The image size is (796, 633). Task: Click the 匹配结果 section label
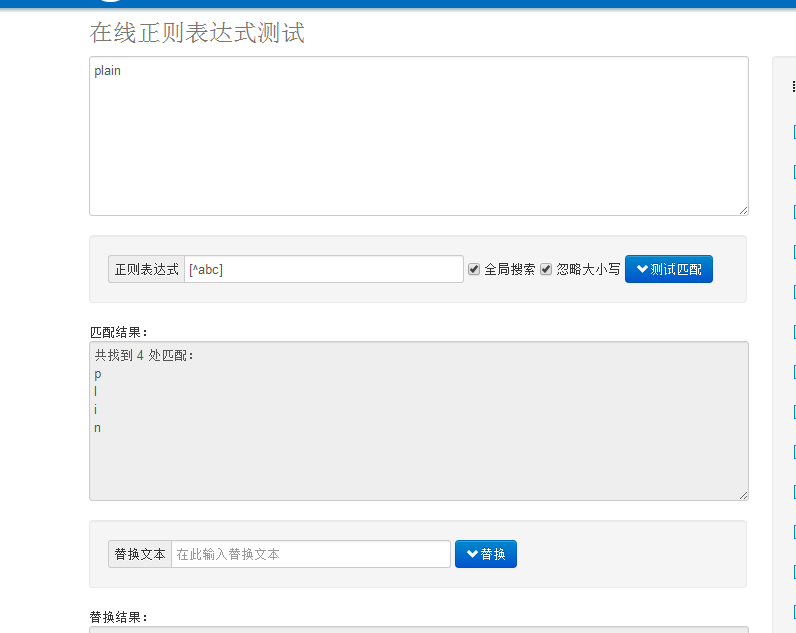pos(118,332)
